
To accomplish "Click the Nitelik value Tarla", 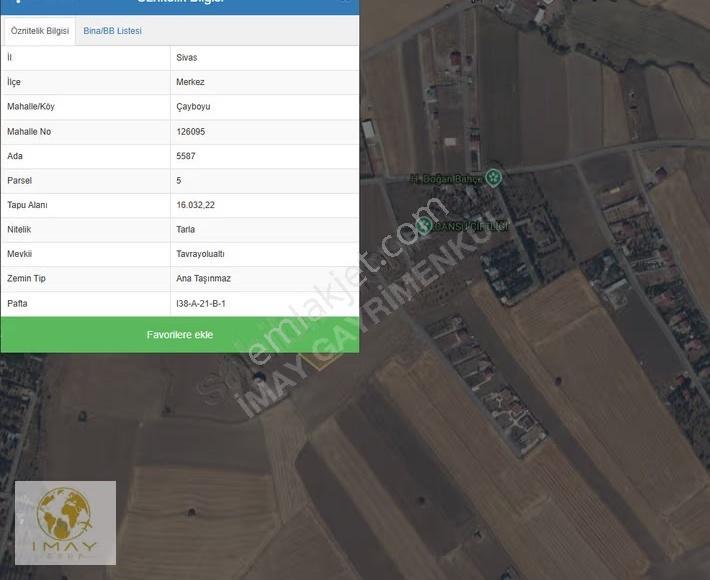I will pyautogui.click(x=185, y=230).
